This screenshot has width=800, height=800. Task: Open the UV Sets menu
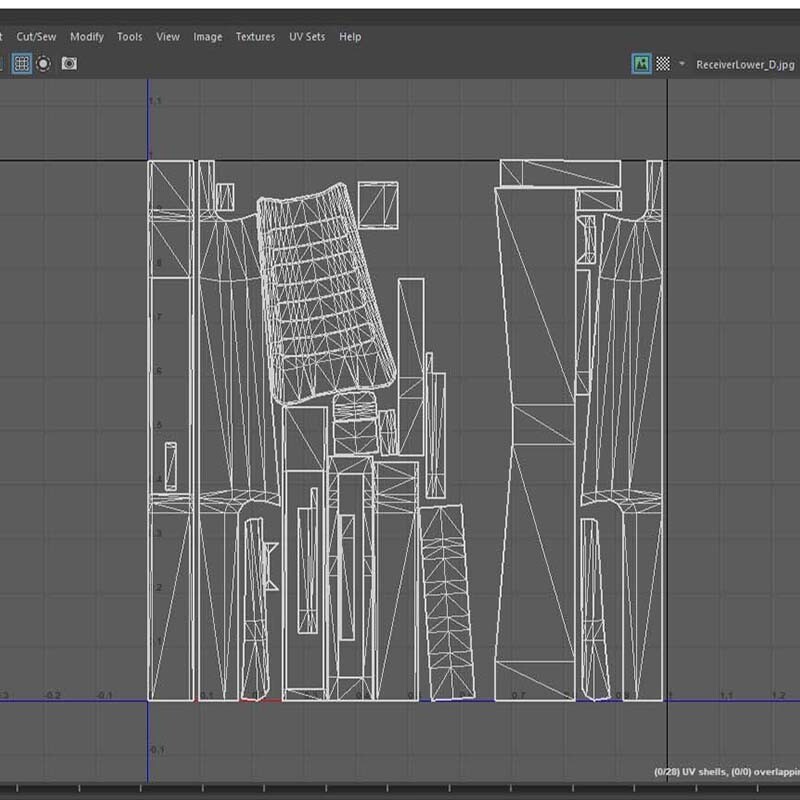pos(307,37)
